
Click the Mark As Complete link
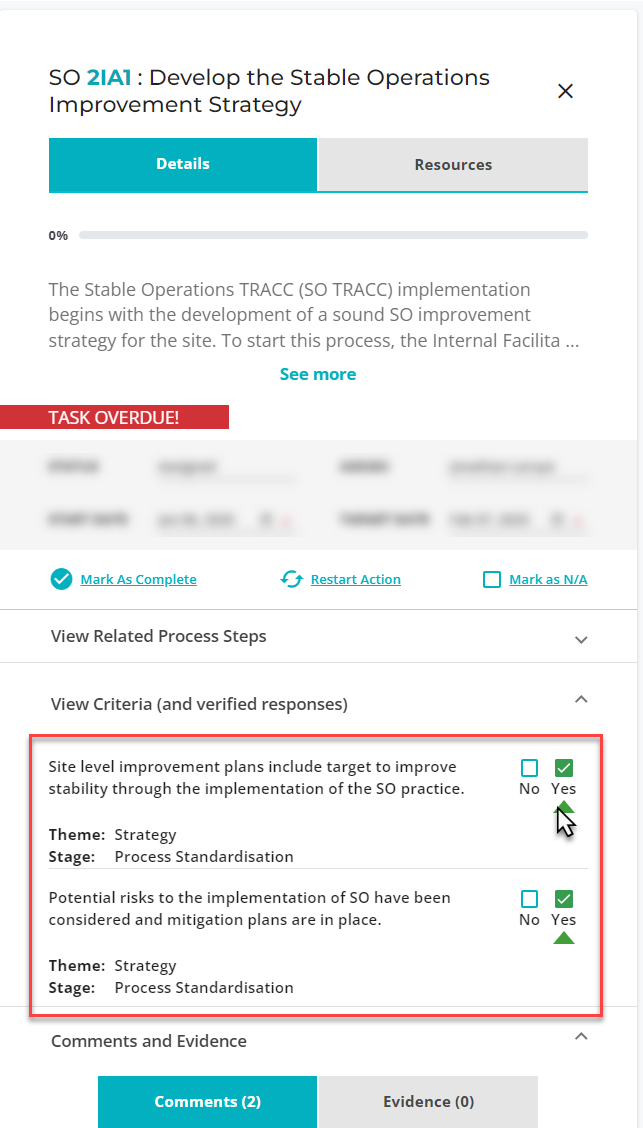coord(138,579)
